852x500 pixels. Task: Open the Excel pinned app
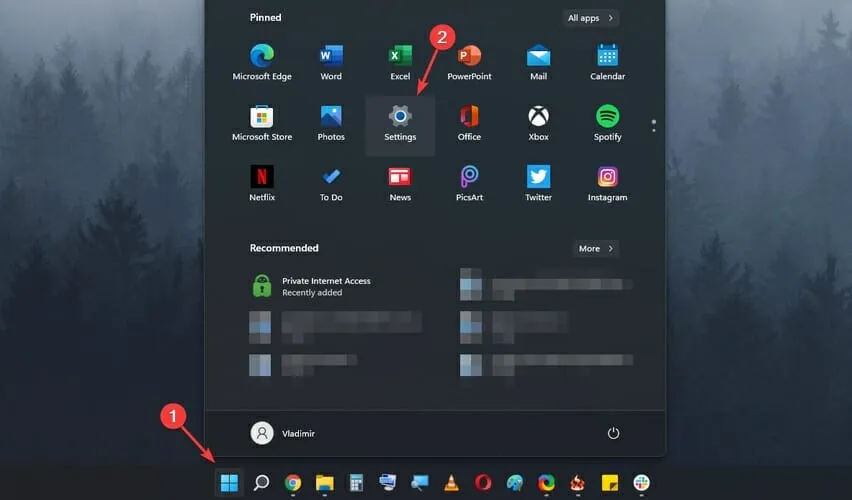400,62
